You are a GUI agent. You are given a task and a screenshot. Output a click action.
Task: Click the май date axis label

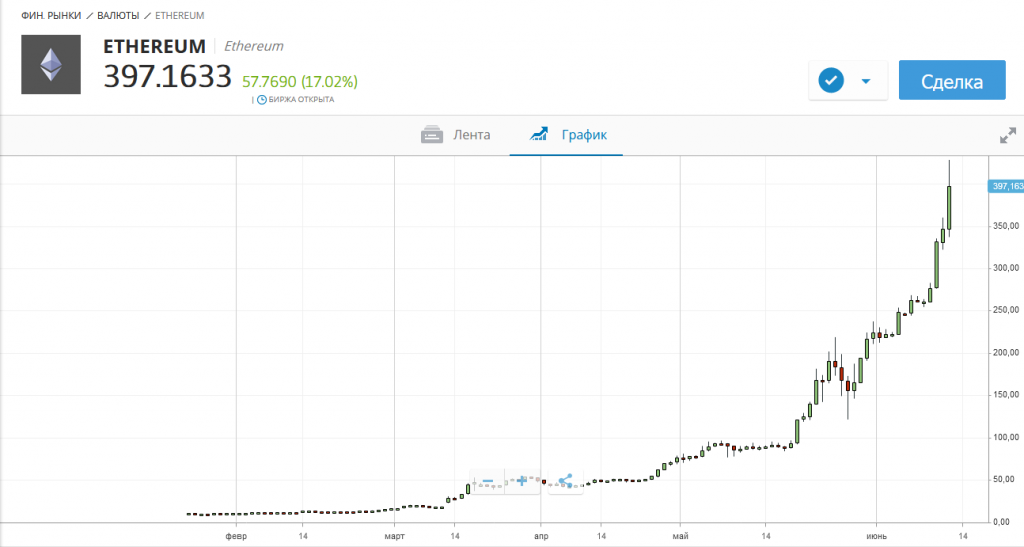tap(680, 537)
